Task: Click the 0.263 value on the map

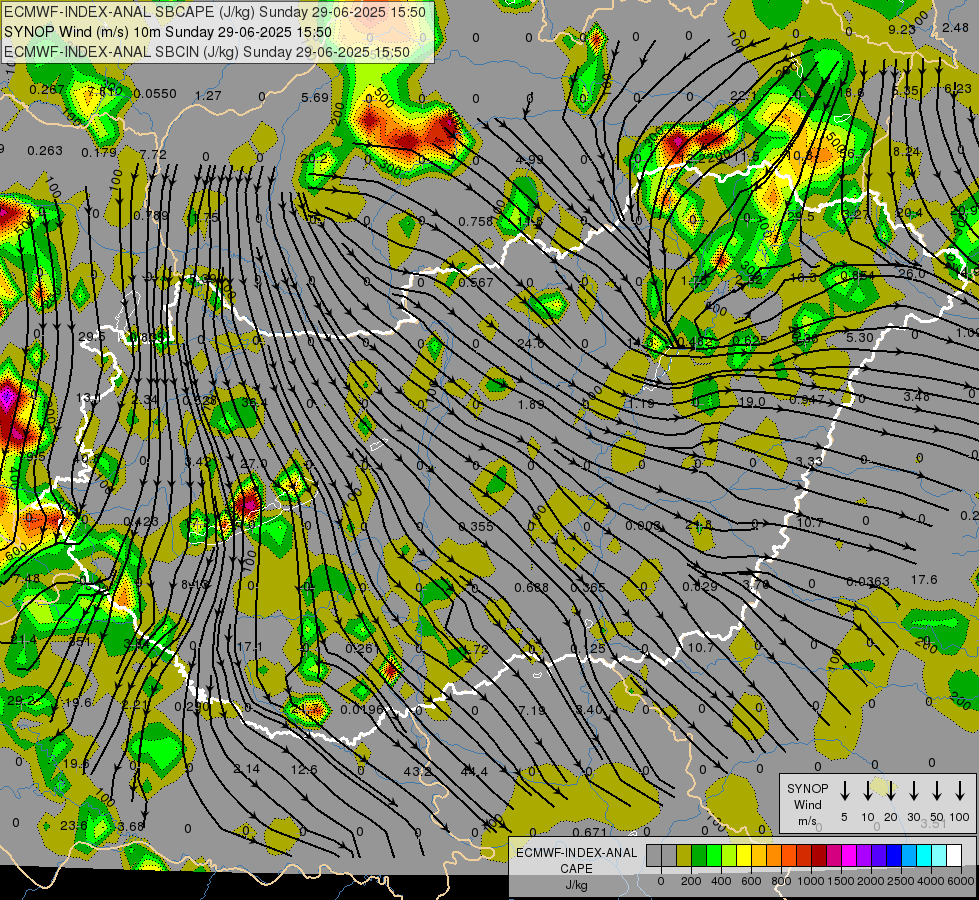Action: pos(45,151)
